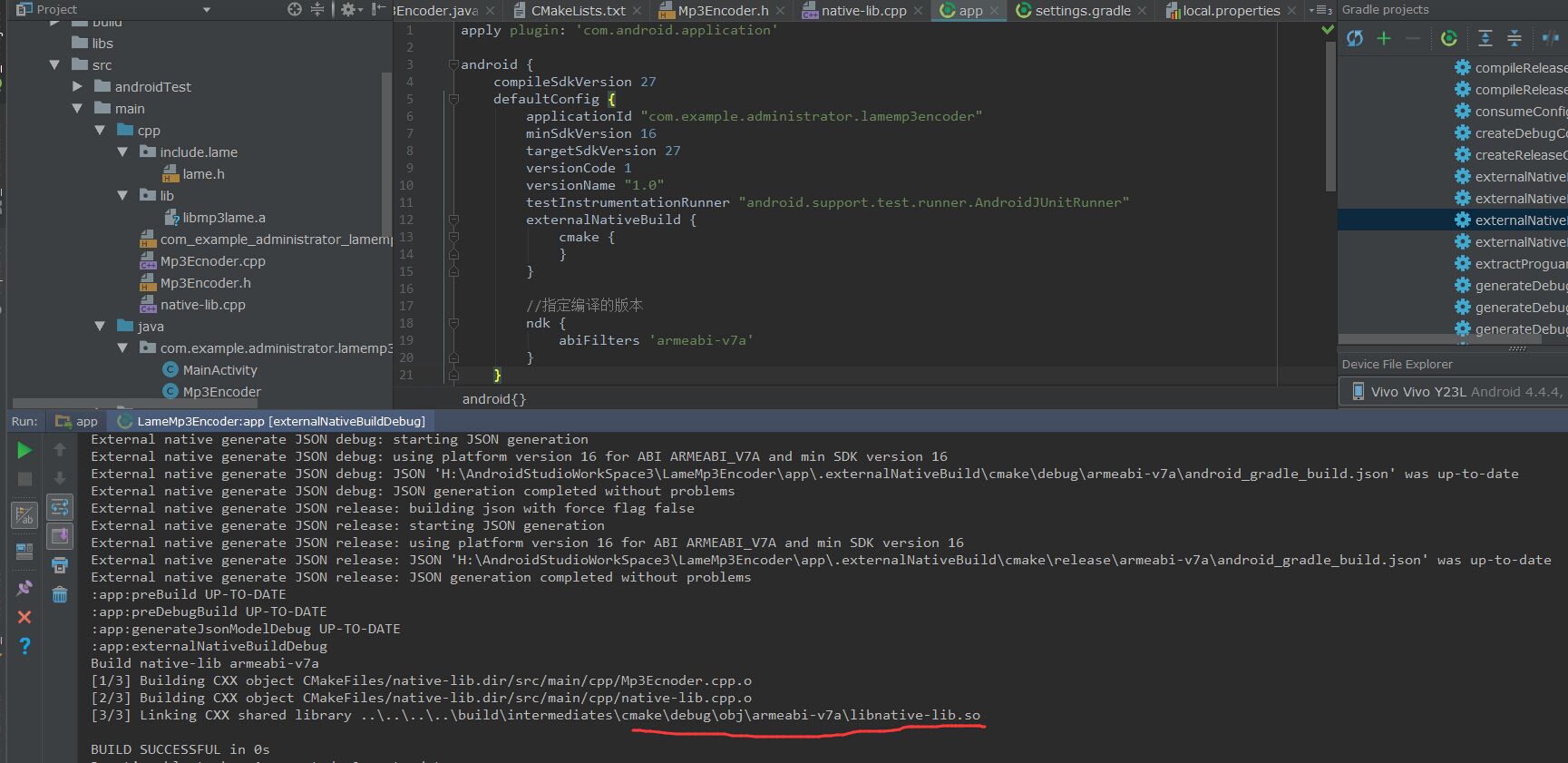Stop the running process square icon
1568x763 pixels.
[x=24, y=478]
